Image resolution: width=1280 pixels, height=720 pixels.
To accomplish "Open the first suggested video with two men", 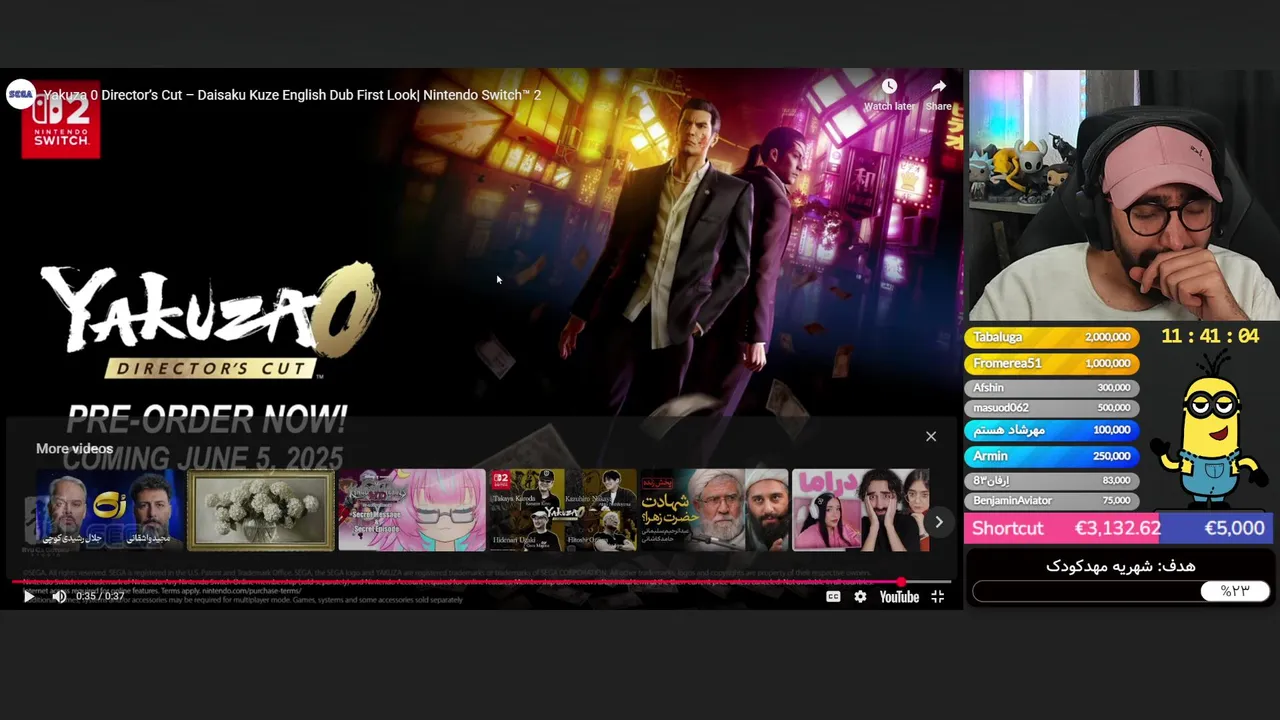I will [x=110, y=510].
